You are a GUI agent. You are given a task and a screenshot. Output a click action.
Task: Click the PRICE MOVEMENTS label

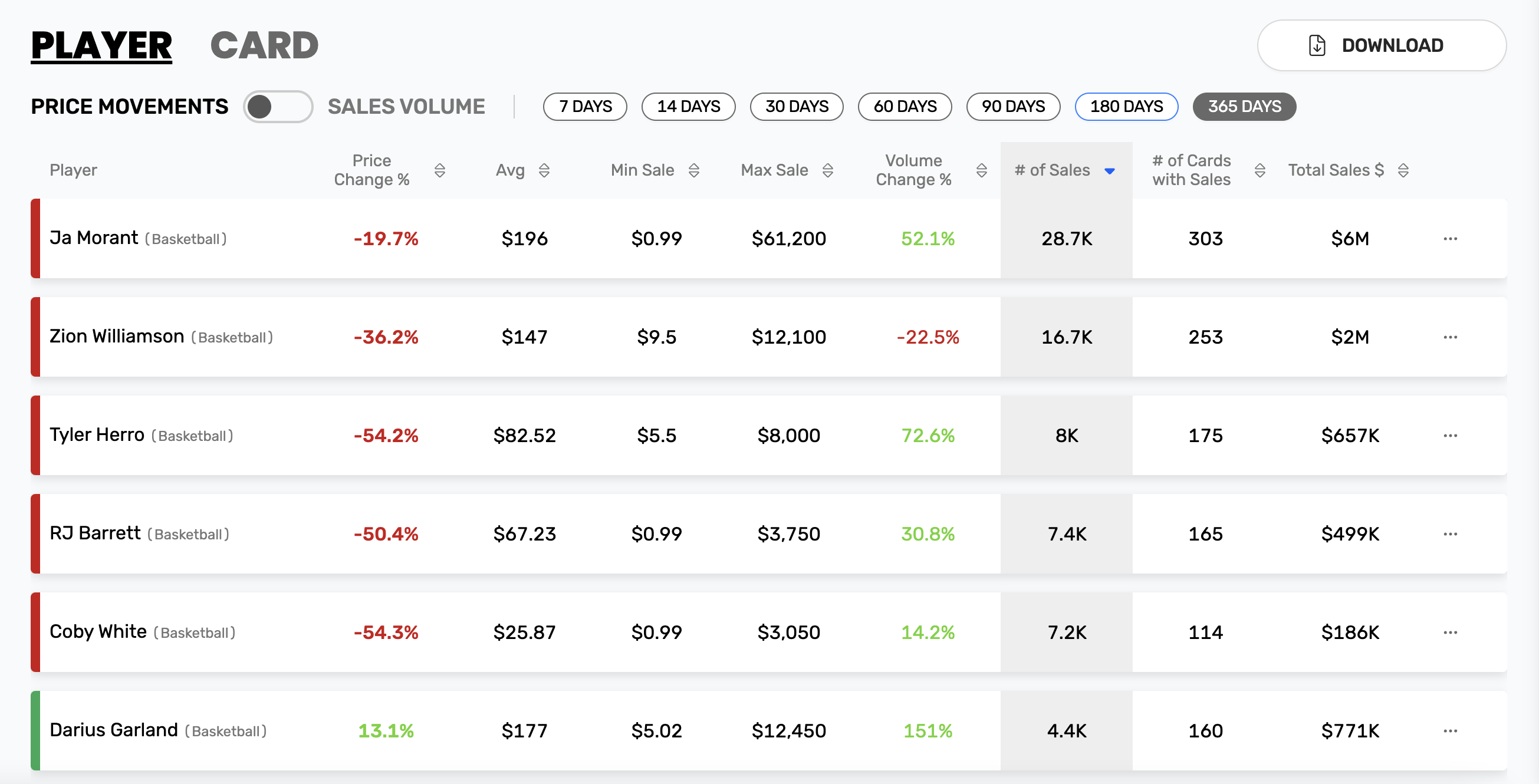(130, 107)
